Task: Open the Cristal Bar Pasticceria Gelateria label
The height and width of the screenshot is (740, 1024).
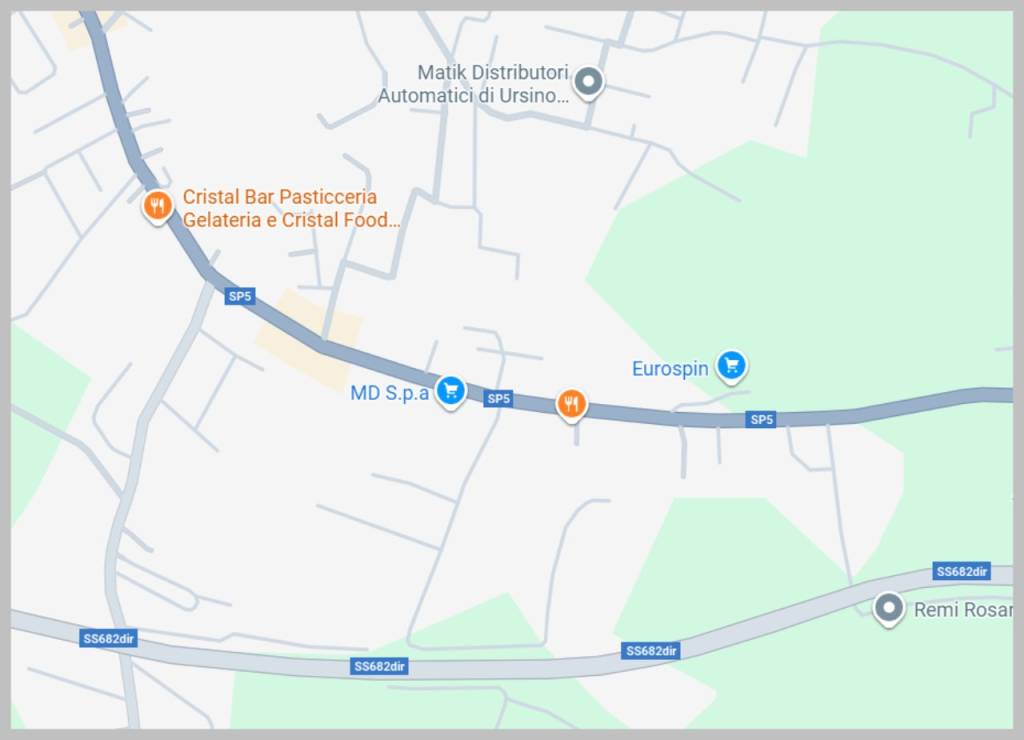Action: (x=291, y=208)
